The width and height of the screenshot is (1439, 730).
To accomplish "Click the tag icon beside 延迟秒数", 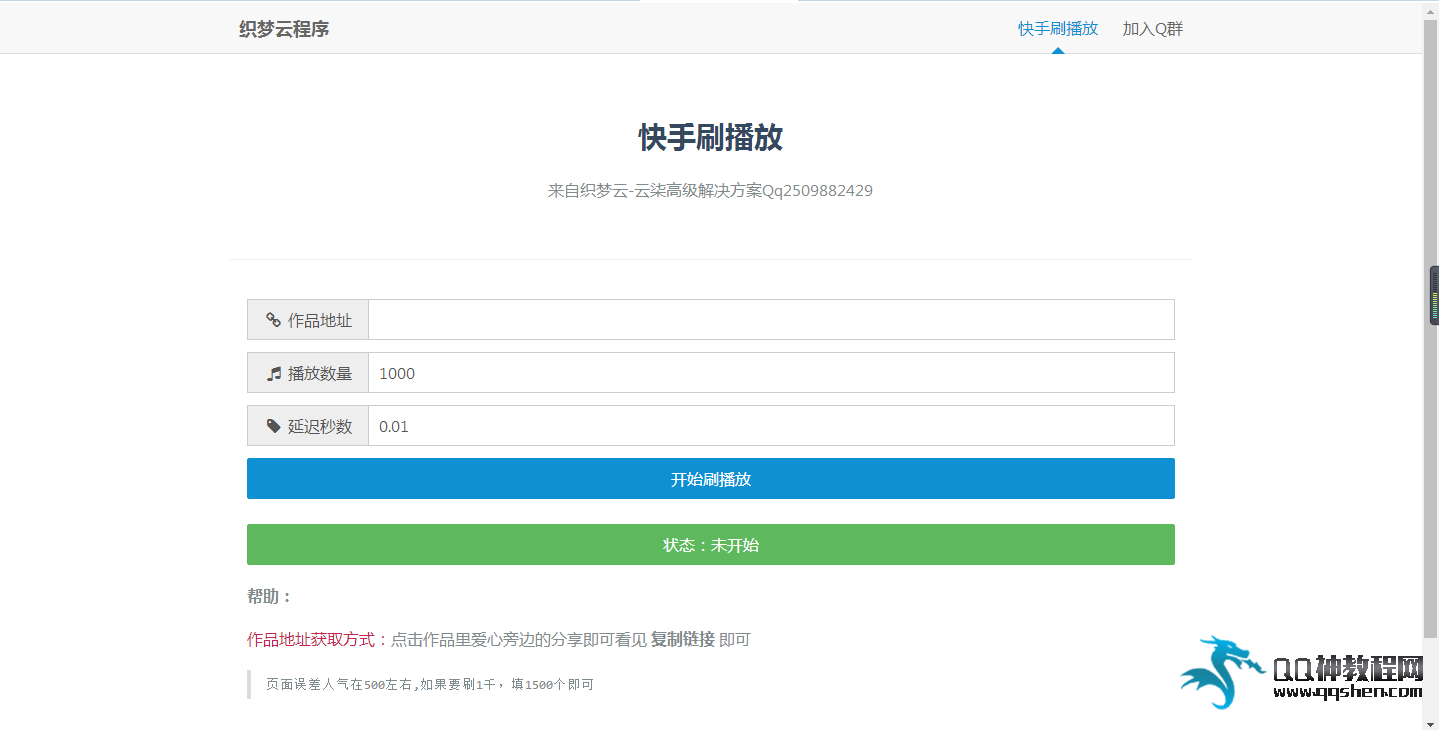I will (x=274, y=426).
